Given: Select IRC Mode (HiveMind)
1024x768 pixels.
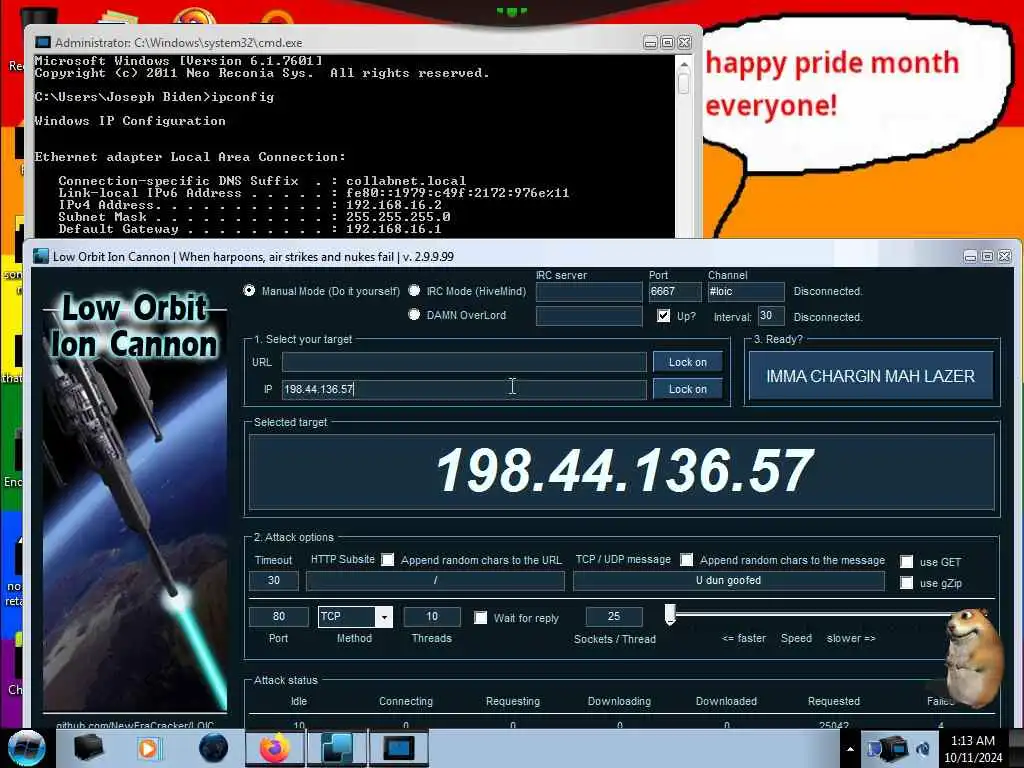Looking at the screenshot, I should pyautogui.click(x=414, y=290).
